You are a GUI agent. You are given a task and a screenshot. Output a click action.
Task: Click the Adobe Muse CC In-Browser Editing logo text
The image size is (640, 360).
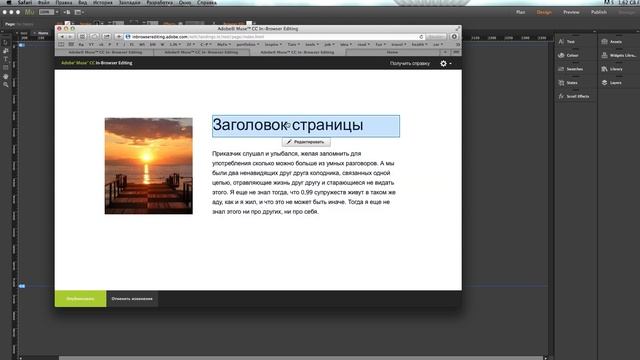(x=97, y=63)
